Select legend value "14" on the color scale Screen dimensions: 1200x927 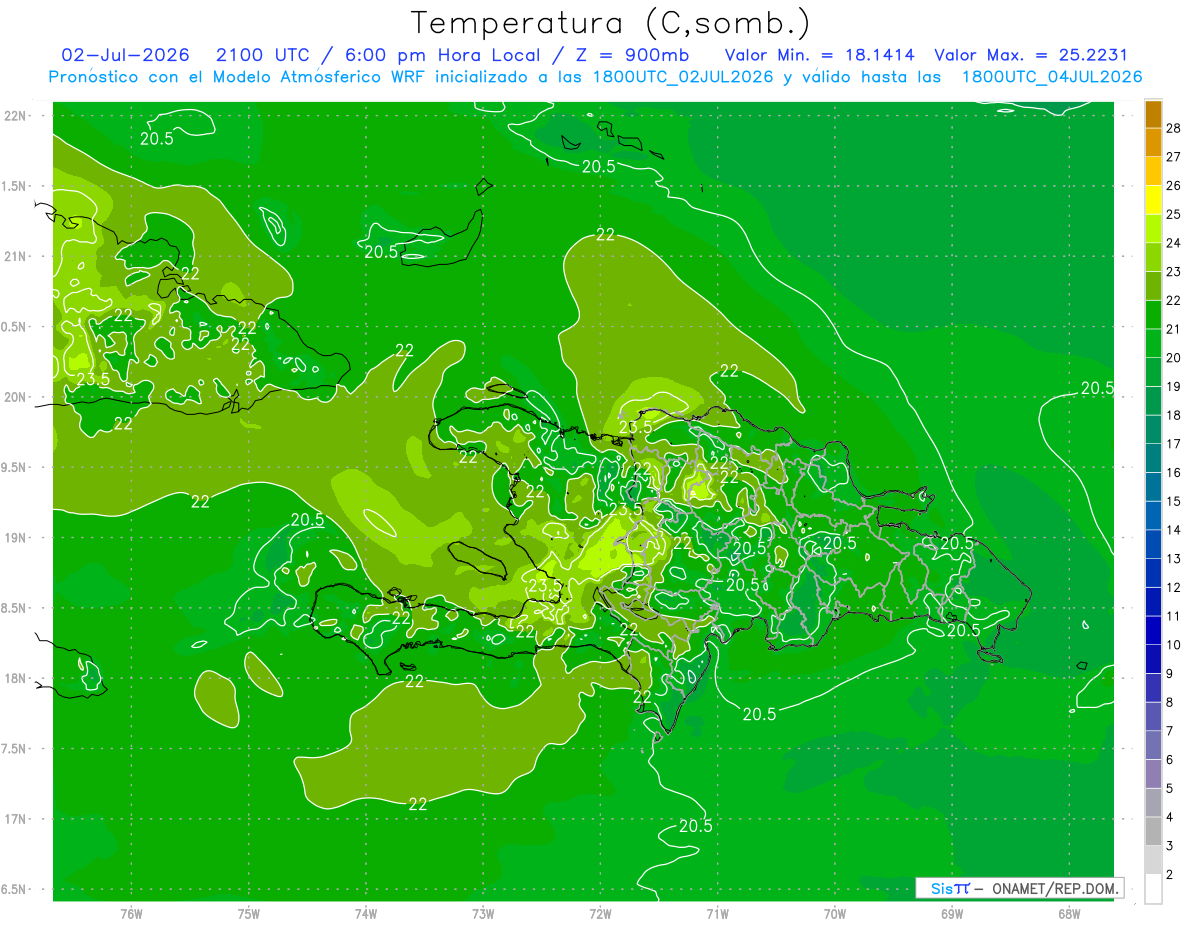point(1174,530)
